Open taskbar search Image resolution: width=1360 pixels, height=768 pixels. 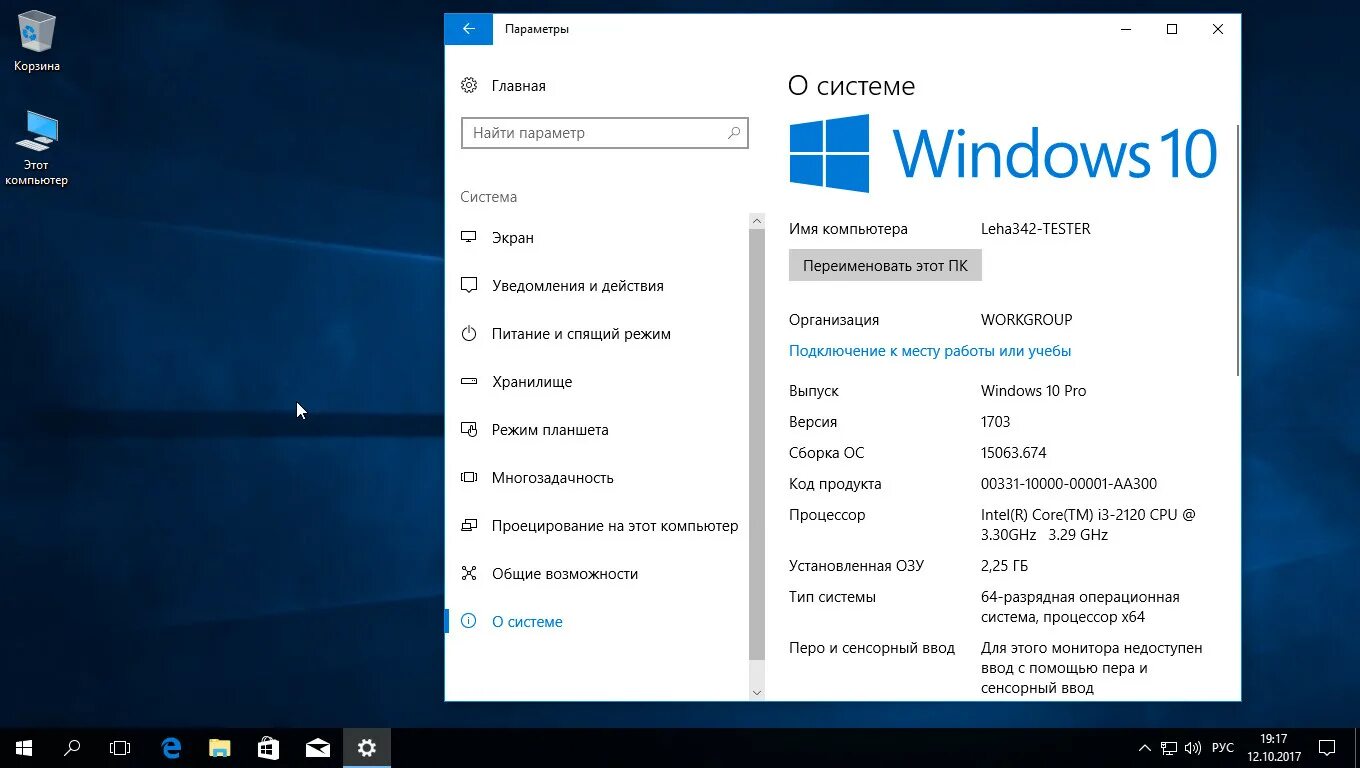point(72,747)
